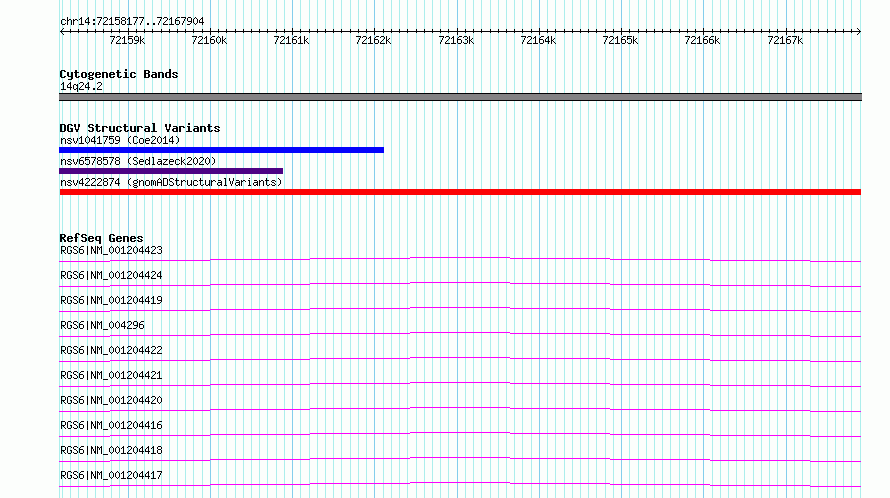Click the 72159k ruler tick label
Viewport: 890px width, 498px height.
point(127,40)
